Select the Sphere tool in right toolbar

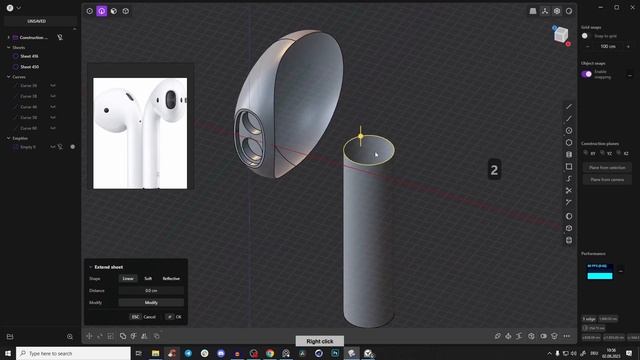[x=569, y=216]
